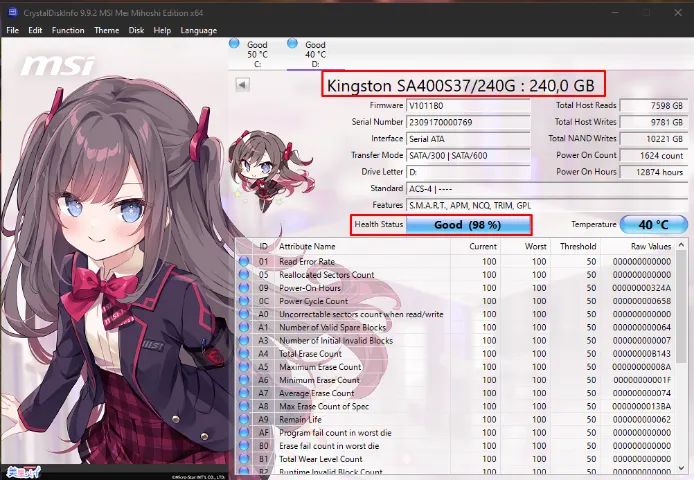Click the Standard field ACS-4

pyautogui.click(x=547, y=189)
